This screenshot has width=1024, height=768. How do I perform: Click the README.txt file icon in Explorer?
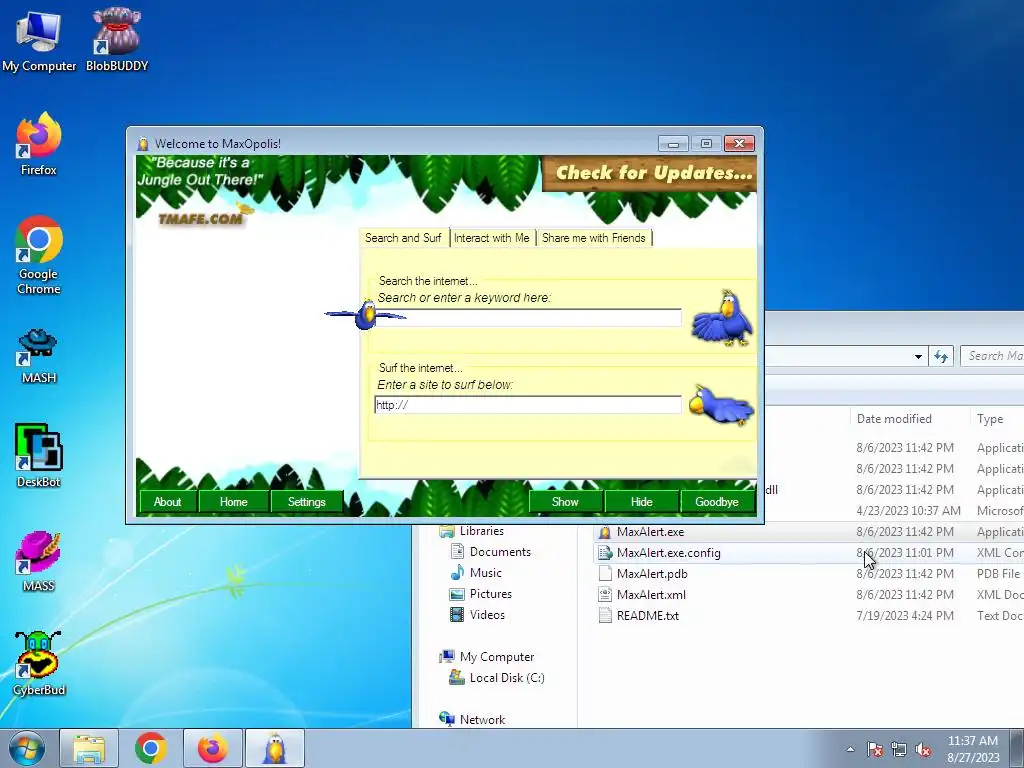(605, 616)
